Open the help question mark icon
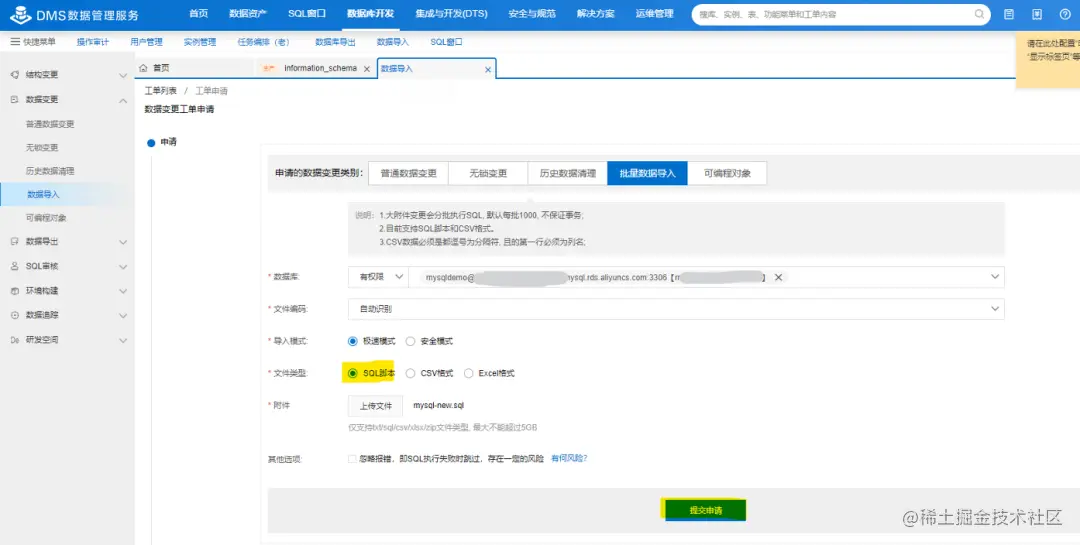This screenshot has height=545, width=1080. (x=1065, y=14)
